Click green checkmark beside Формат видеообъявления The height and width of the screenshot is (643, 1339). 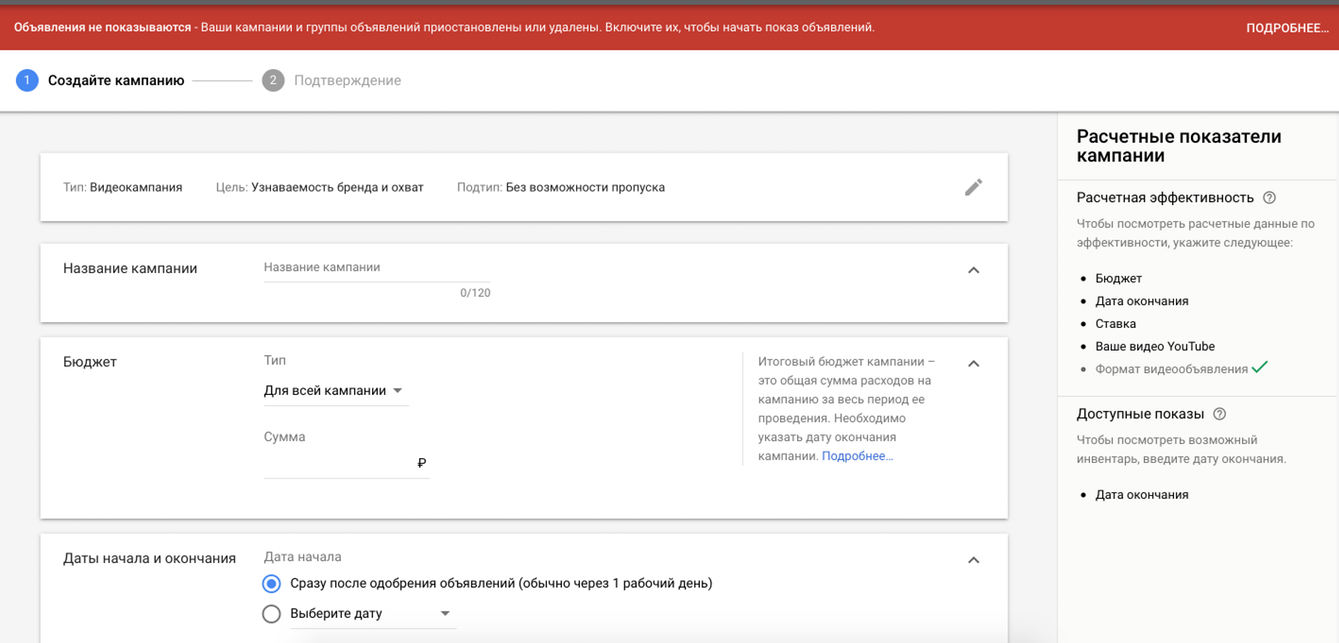(1260, 368)
